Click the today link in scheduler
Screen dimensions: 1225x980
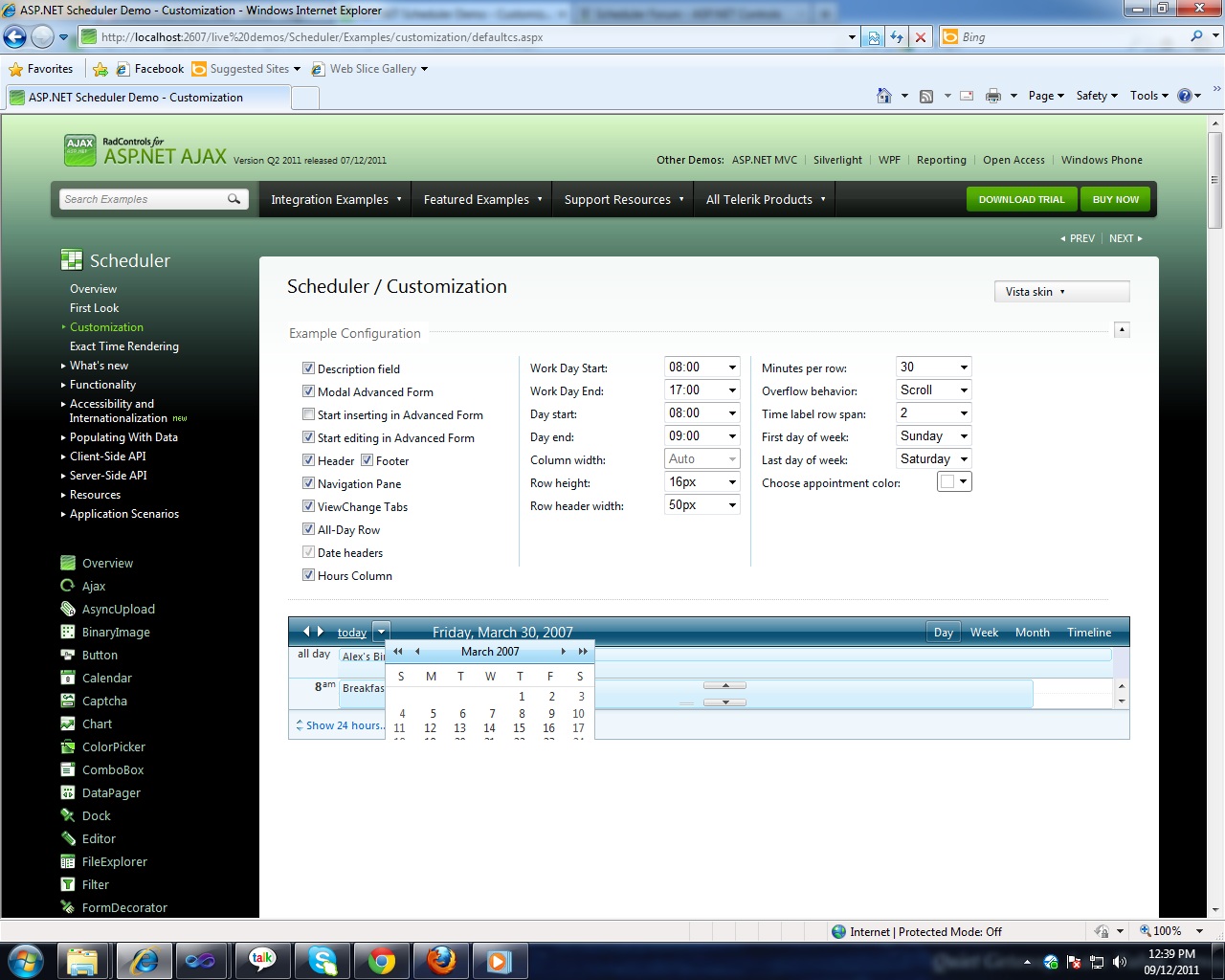[352, 633]
